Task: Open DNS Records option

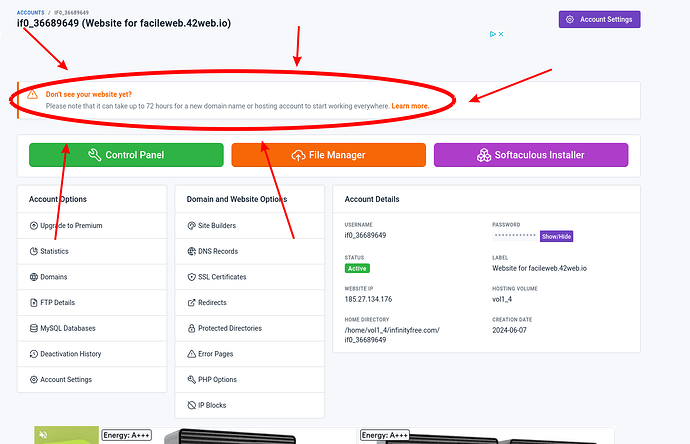Action: click(250, 251)
